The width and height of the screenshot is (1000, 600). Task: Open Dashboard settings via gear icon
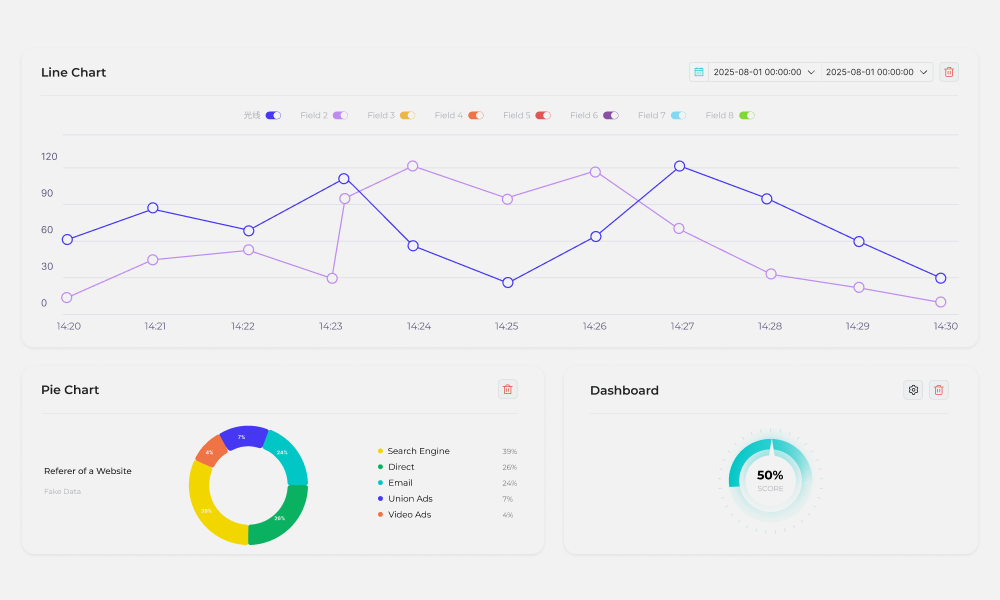click(912, 390)
